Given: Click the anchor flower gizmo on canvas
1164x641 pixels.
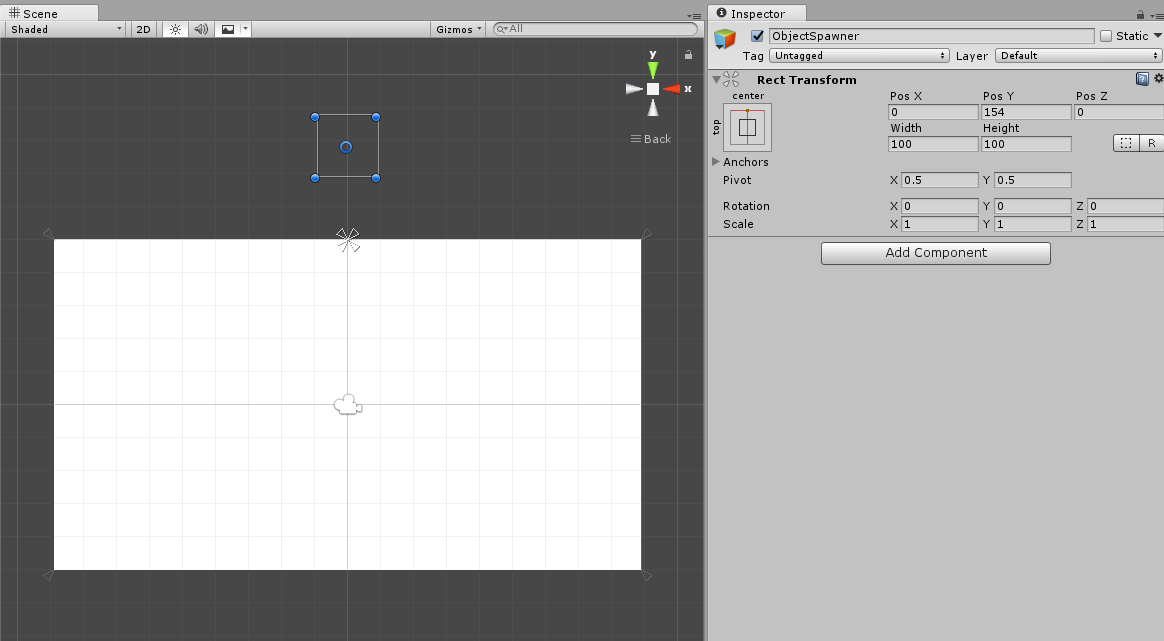Looking at the screenshot, I should click(x=347, y=240).
